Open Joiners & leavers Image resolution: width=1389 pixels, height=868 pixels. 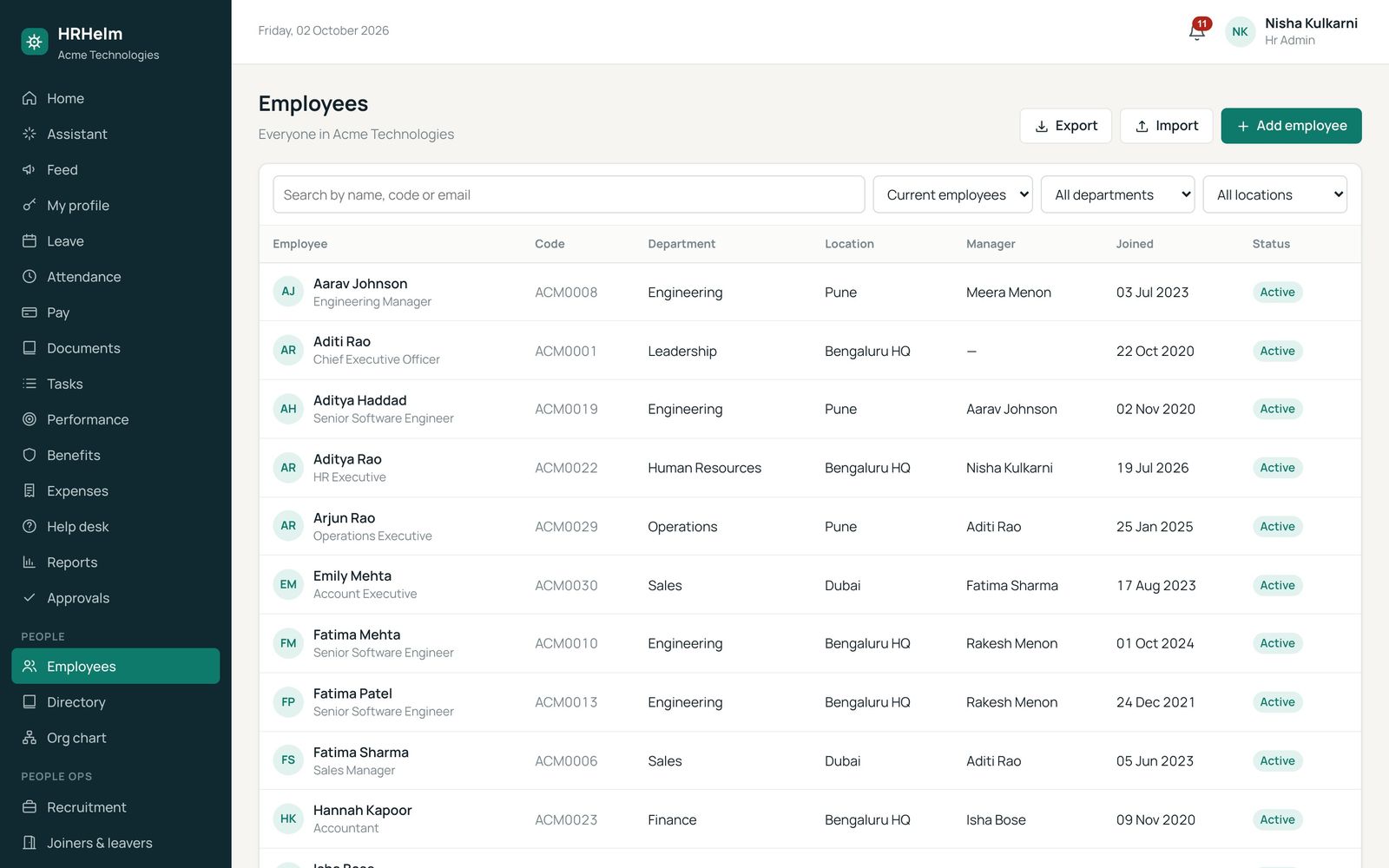(x=115, y=842)
